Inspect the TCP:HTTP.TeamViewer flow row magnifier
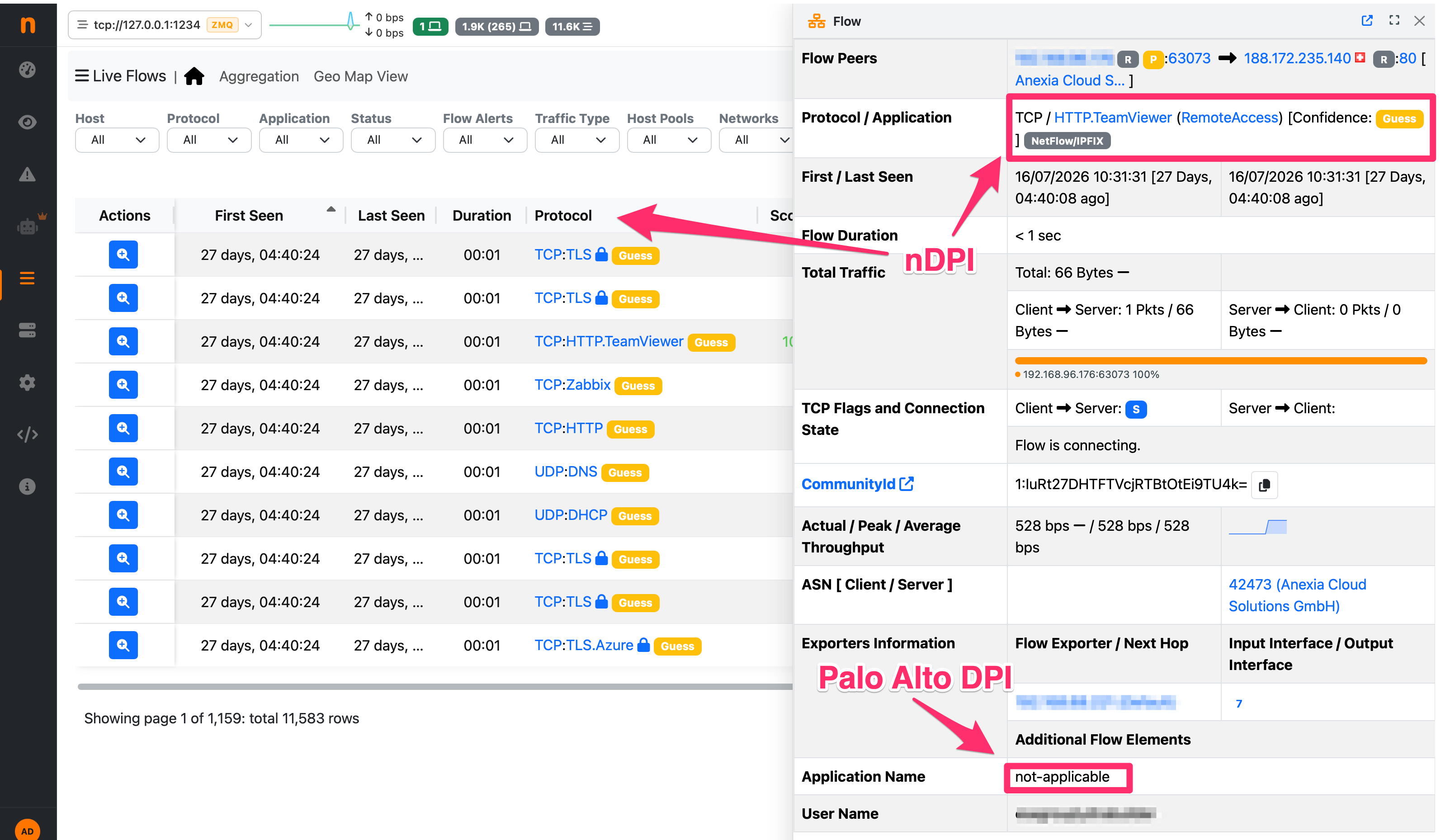The height and width of the screenshot is (840, 1455). tap(123, 341)
